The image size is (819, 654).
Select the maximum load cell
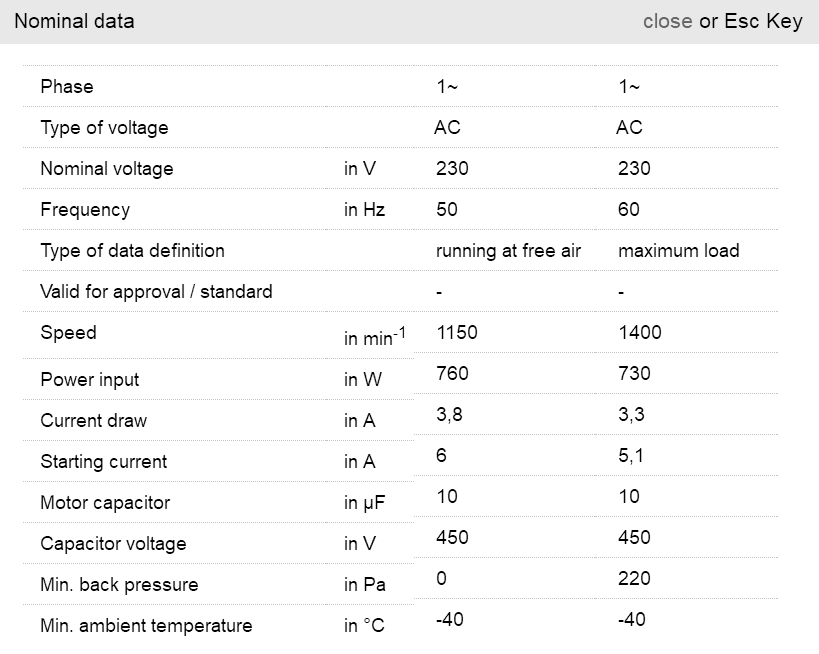click(x=678, y=251)
